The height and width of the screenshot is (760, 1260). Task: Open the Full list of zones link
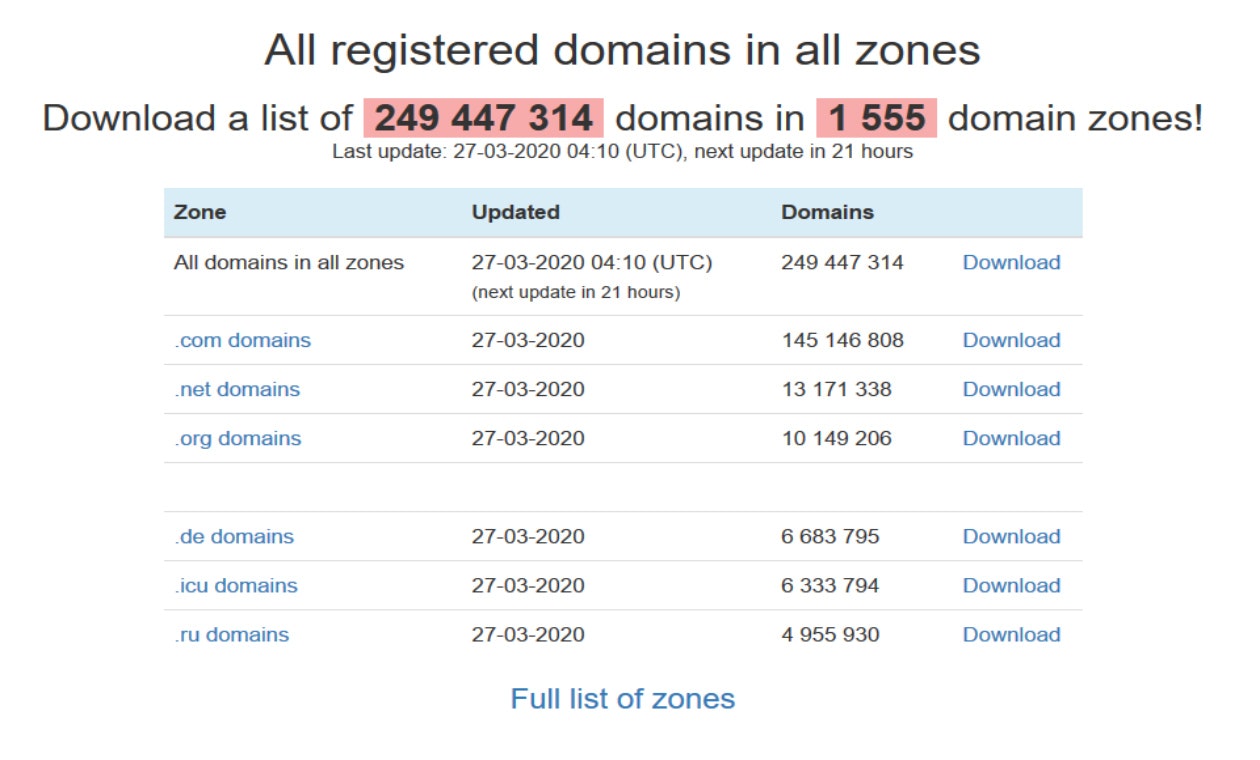[x=622, y=698]
